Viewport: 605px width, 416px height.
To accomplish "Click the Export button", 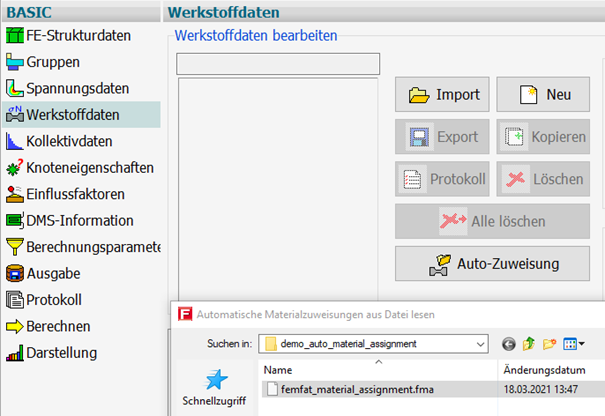I will pyautogui.click(x=442, y=137).
